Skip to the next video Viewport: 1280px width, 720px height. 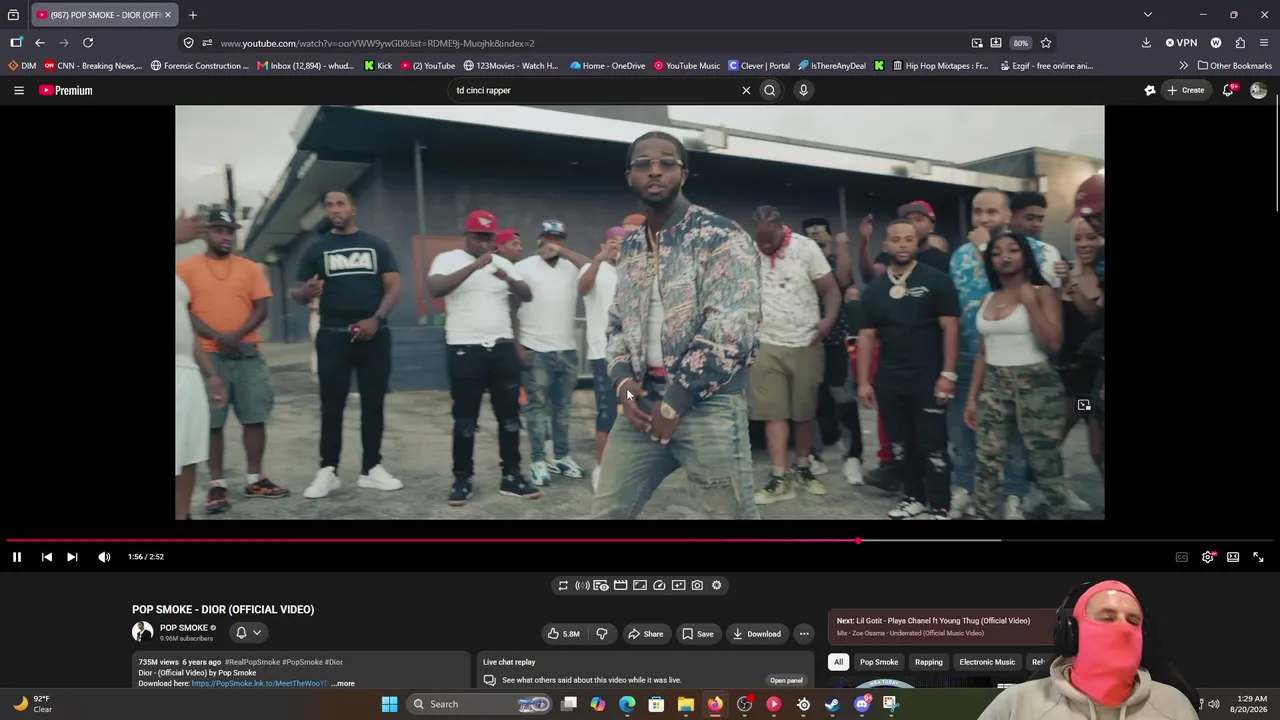(x=72, y=557)
